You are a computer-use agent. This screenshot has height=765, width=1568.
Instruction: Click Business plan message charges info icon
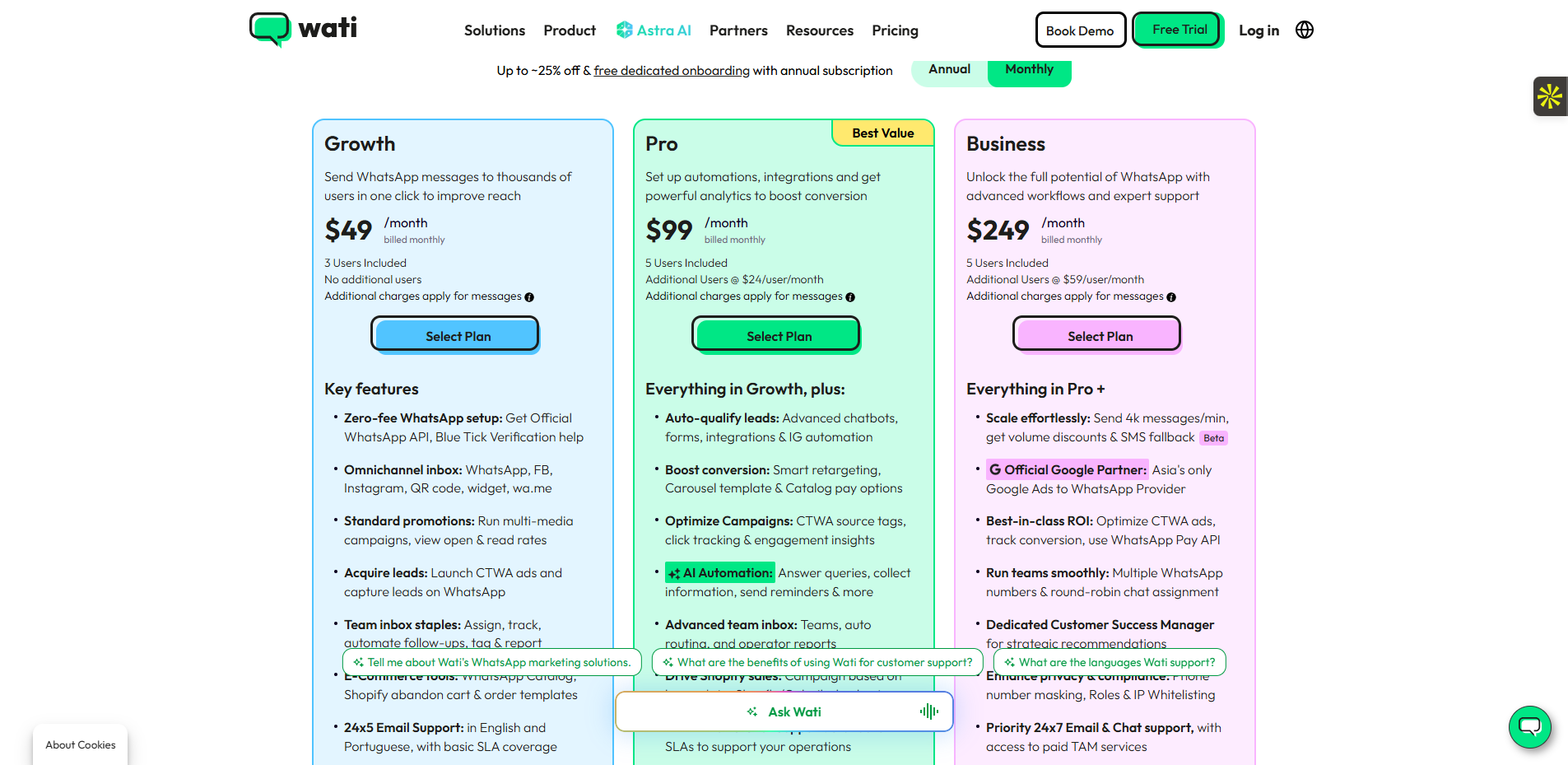(1171, 297)
